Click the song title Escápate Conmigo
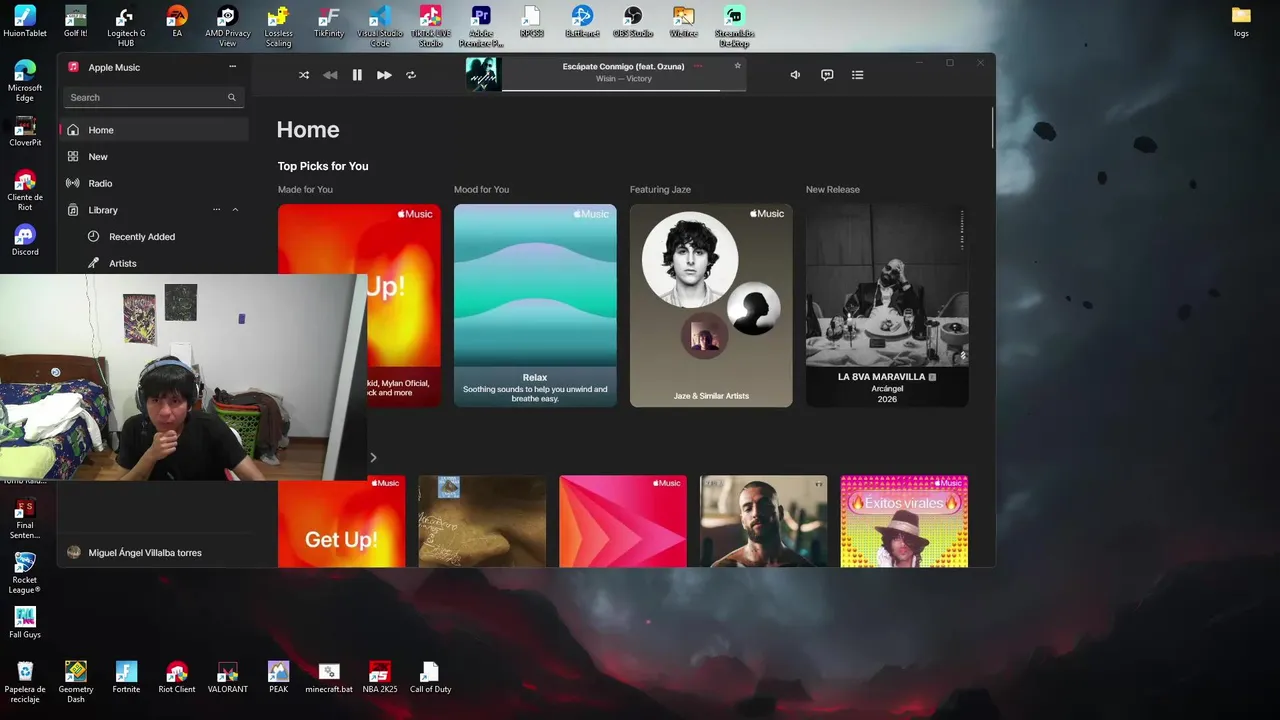Image resolution: width=1280 pixels, height=720 pixels. tap(623, 66)
